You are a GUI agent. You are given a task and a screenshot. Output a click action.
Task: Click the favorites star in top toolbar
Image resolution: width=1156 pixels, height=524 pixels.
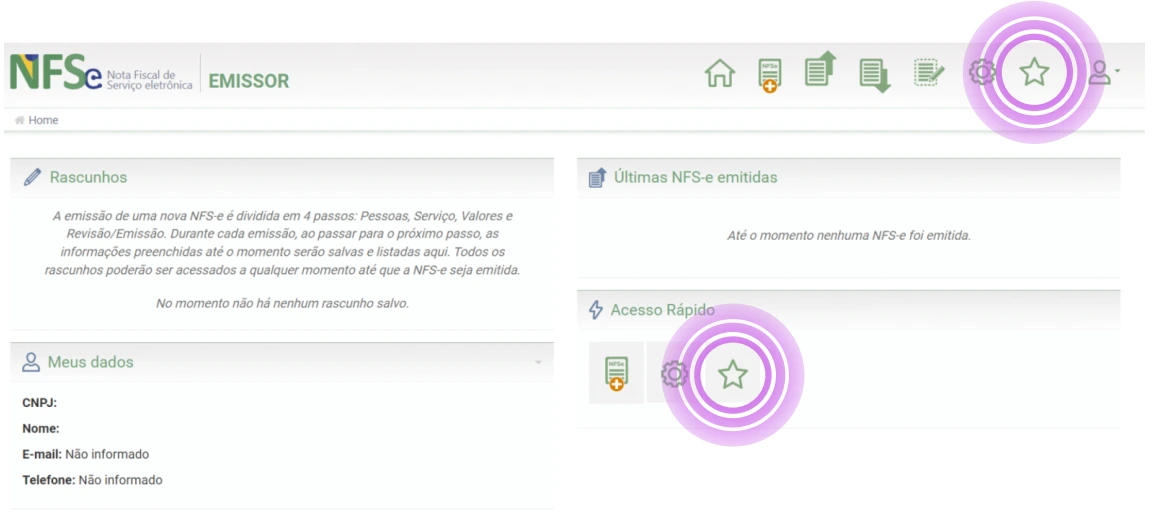click(x=1034, y=73)
